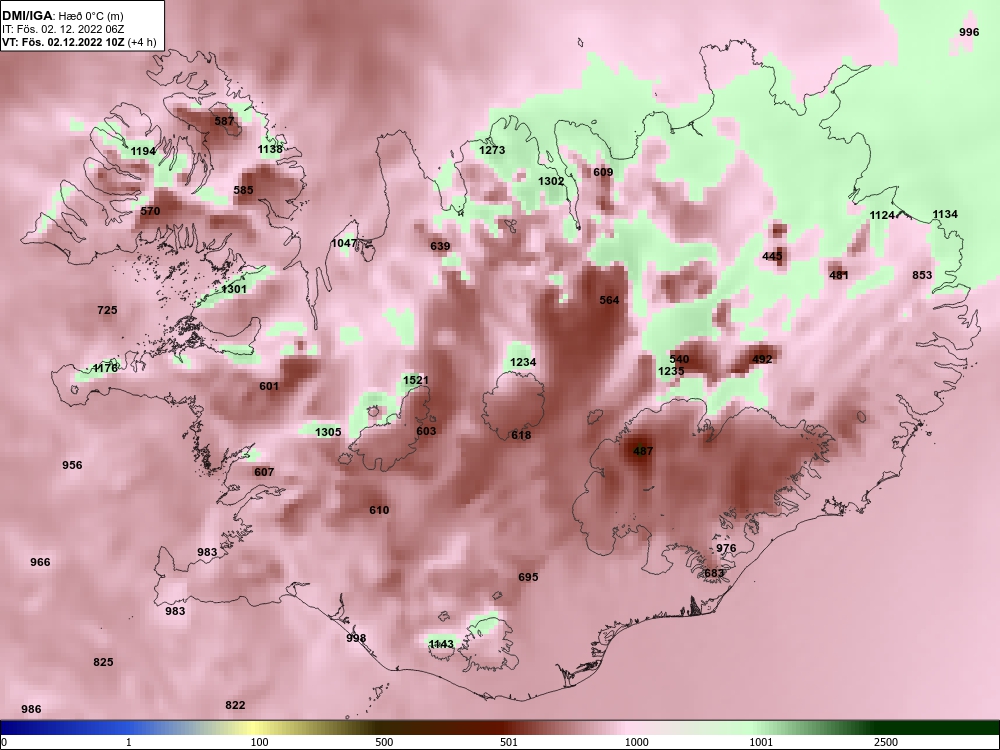Select the 825 value over the sea

click(103, 662)
